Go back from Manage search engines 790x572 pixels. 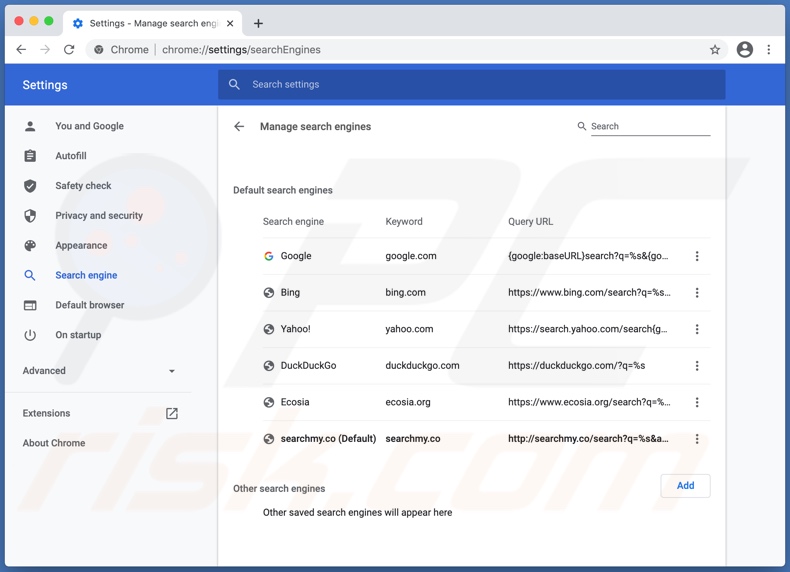click(239, 126)
